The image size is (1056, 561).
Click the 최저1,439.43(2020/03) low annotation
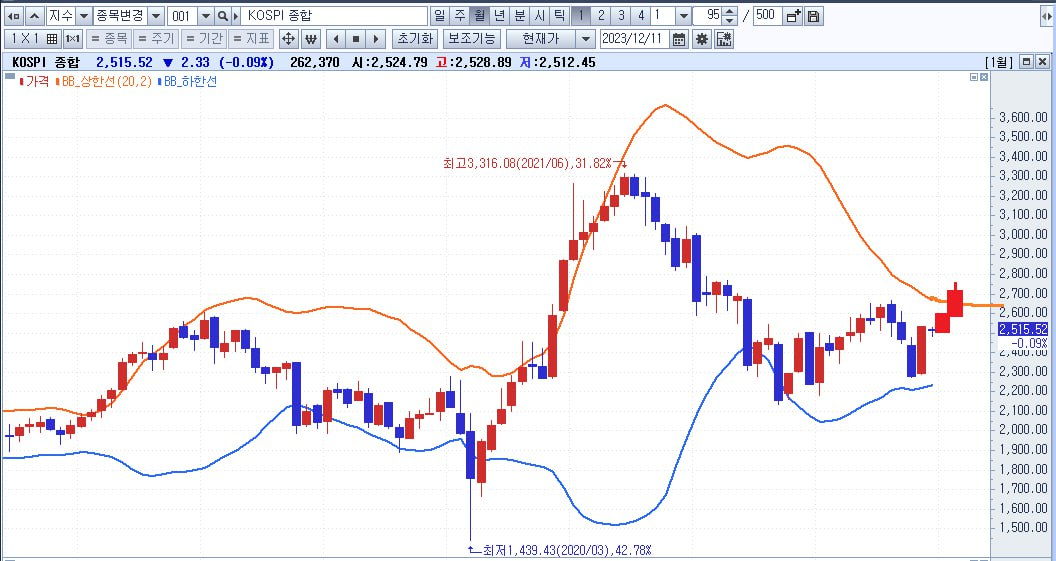tap(567, 550)
